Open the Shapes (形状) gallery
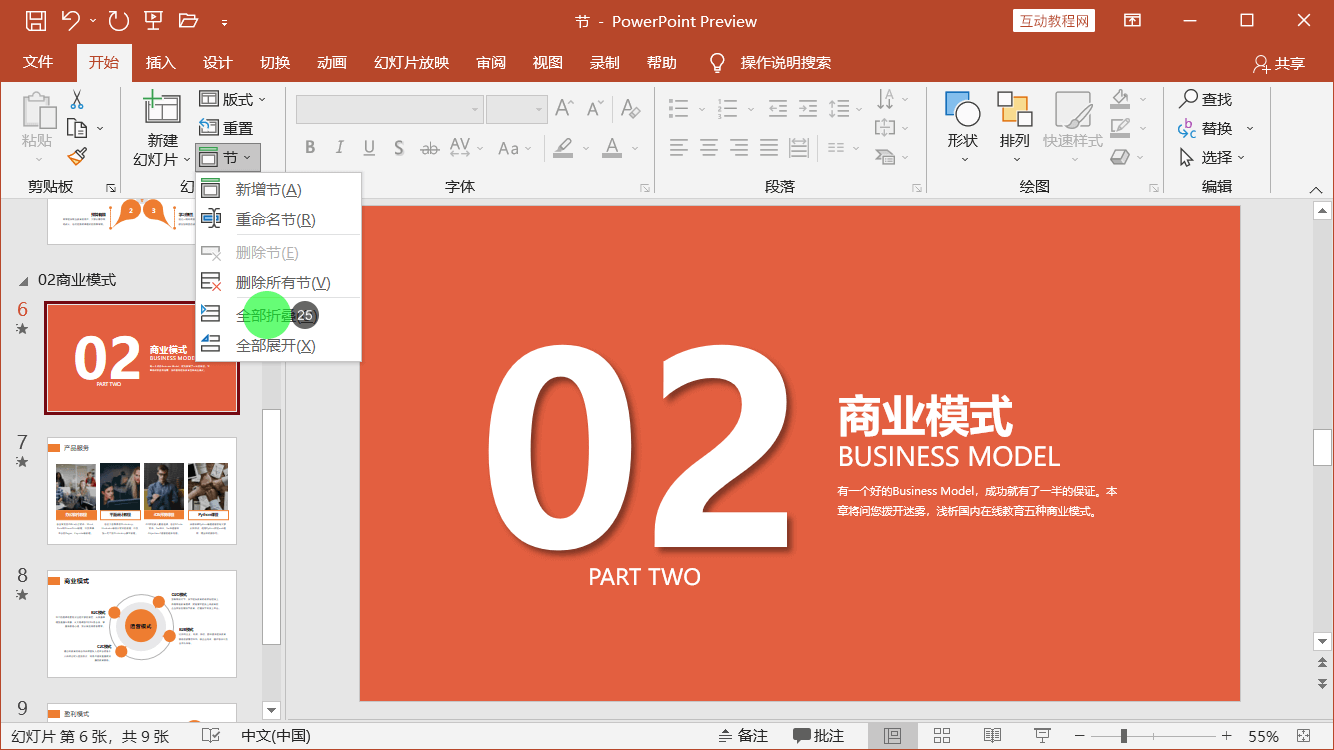The image size is (1334, 750). pos(963,126)
